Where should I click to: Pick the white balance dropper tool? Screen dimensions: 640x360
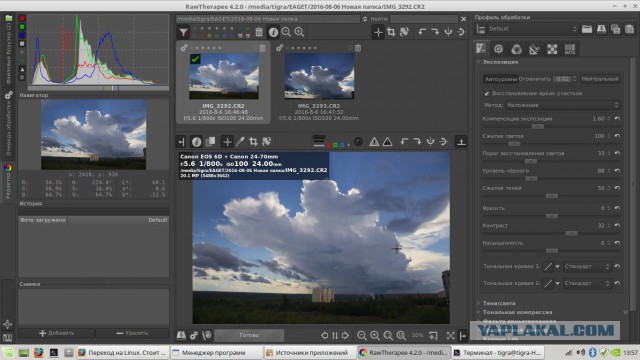240,142
